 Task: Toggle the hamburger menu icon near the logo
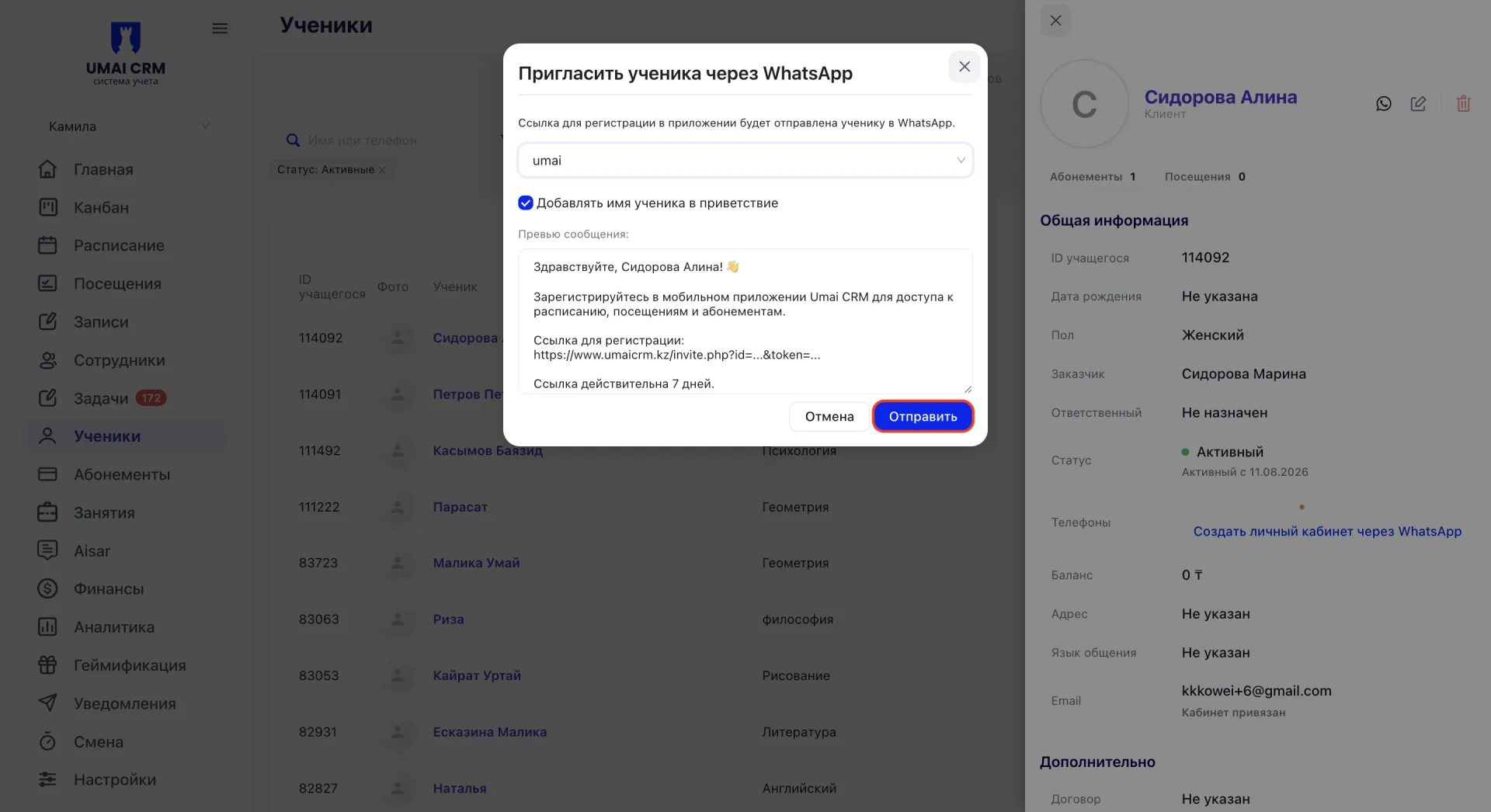220,29
